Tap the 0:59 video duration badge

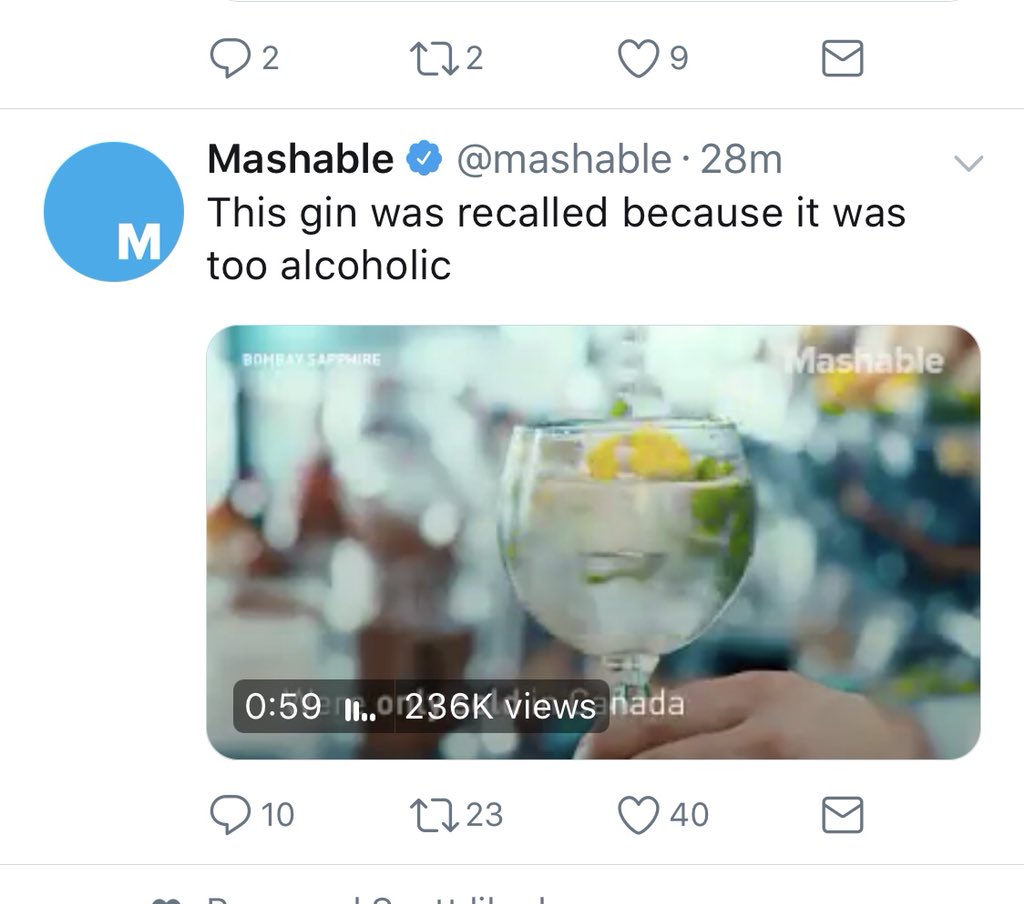coord(283,706)
